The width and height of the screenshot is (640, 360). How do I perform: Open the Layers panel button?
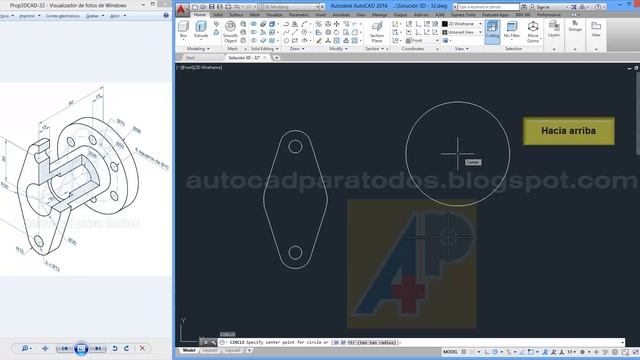point(554,29)
